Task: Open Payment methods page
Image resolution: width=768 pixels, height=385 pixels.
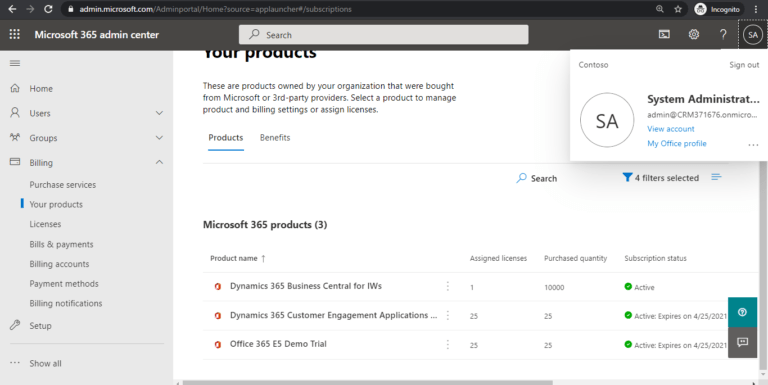Action: pos(64,284)
